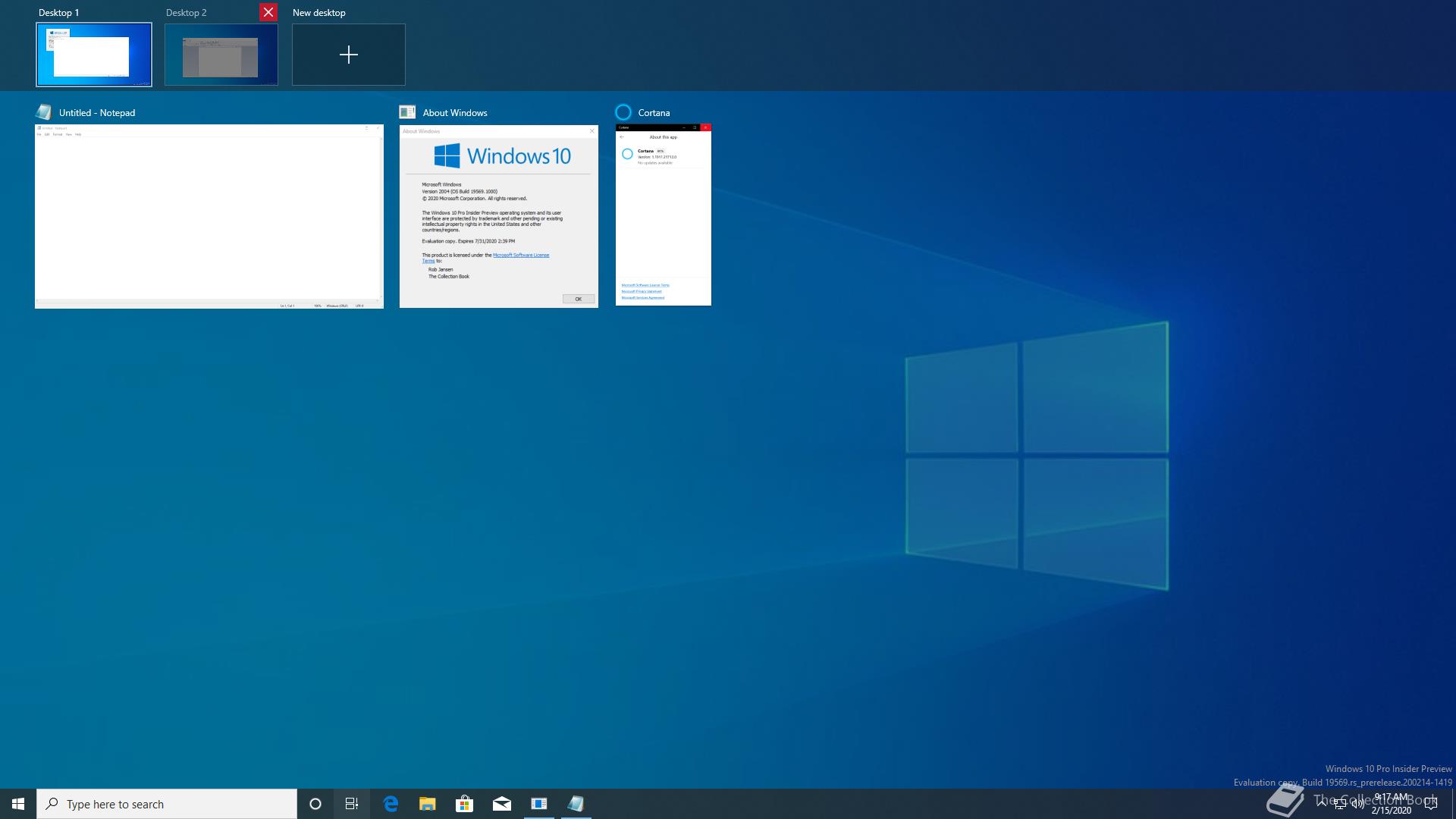Activate the About Windows taskbar button
This screenshot has width=1456, height=819.
(x=539, y=804)
